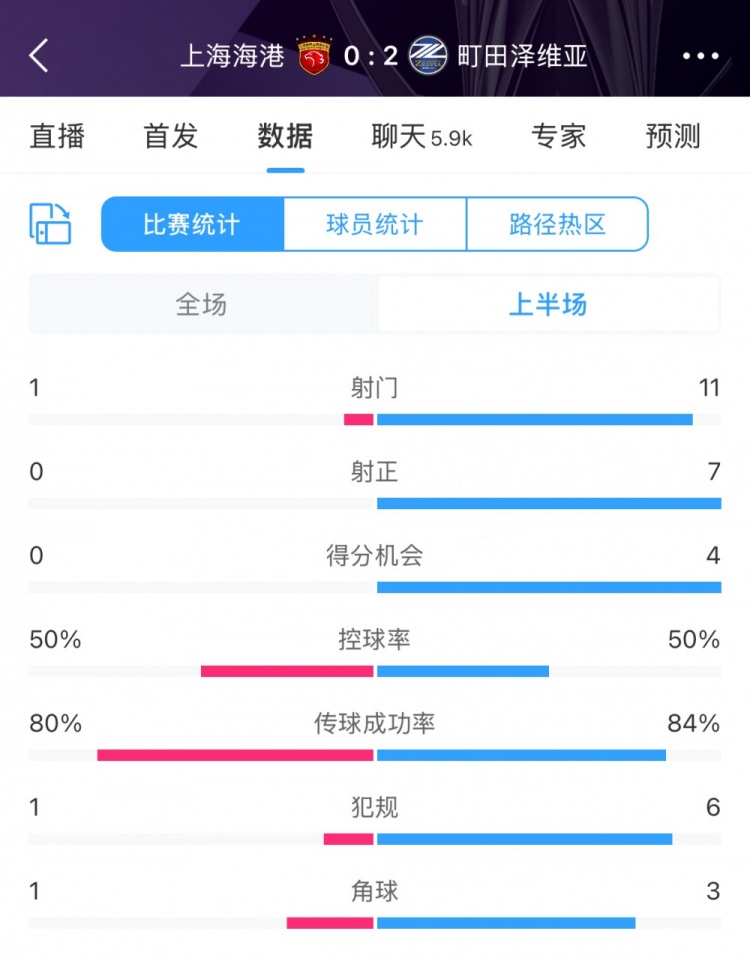The image size is (750, 958).
Task: Click the 射门 shots progress bar
Action: pyautogui.click(x=375, y=419)
